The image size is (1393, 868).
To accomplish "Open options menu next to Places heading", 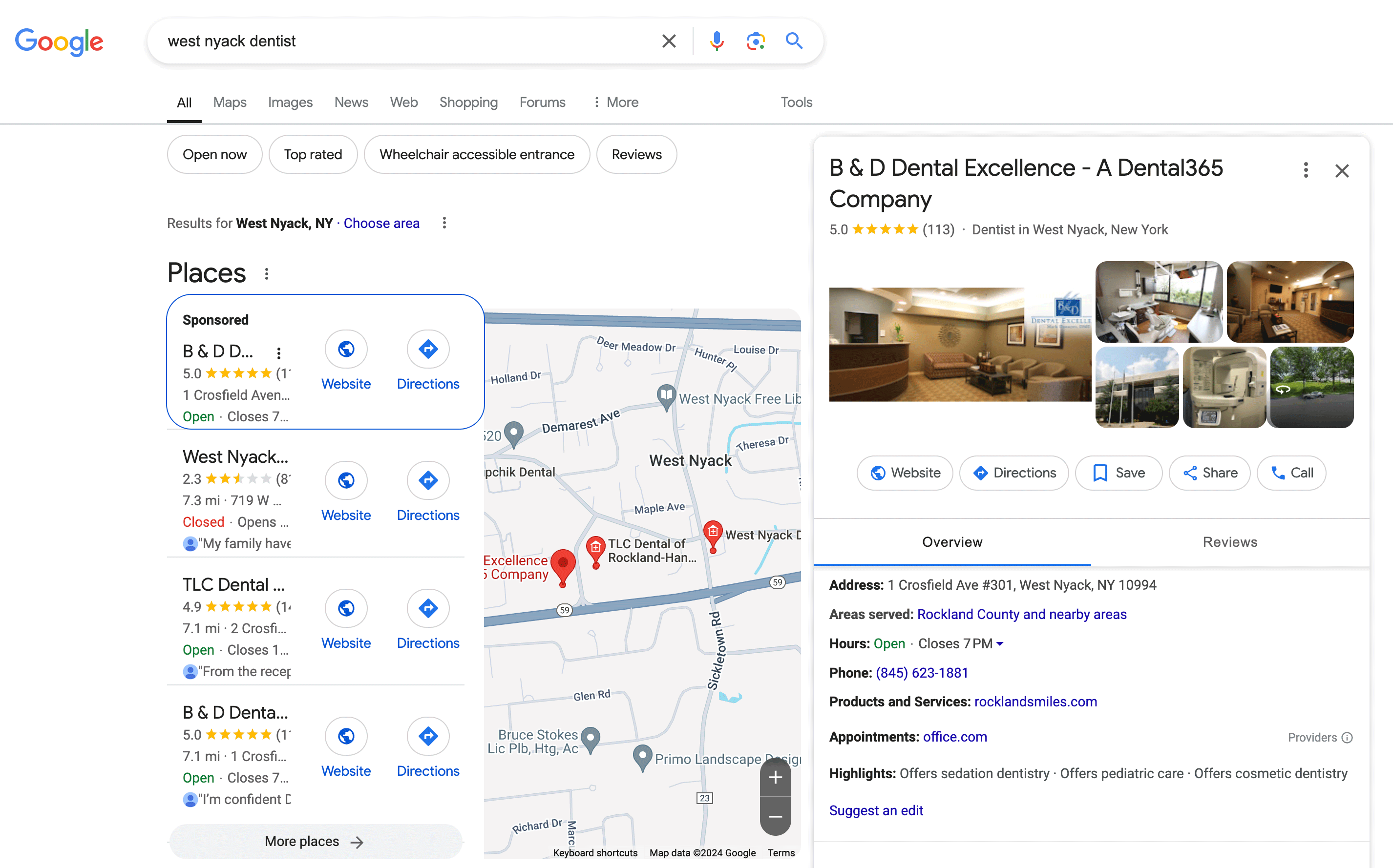I will click(266, 274).
